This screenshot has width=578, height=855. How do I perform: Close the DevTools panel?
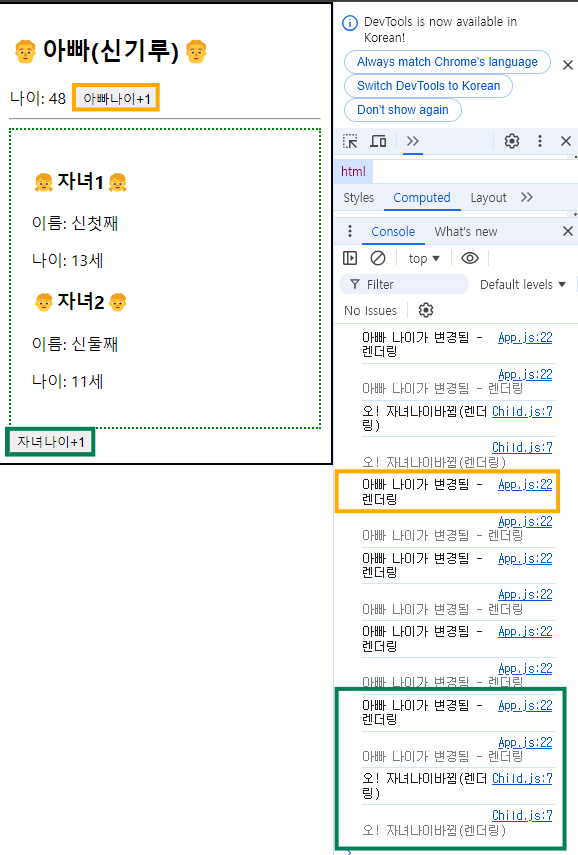(566, 141)
